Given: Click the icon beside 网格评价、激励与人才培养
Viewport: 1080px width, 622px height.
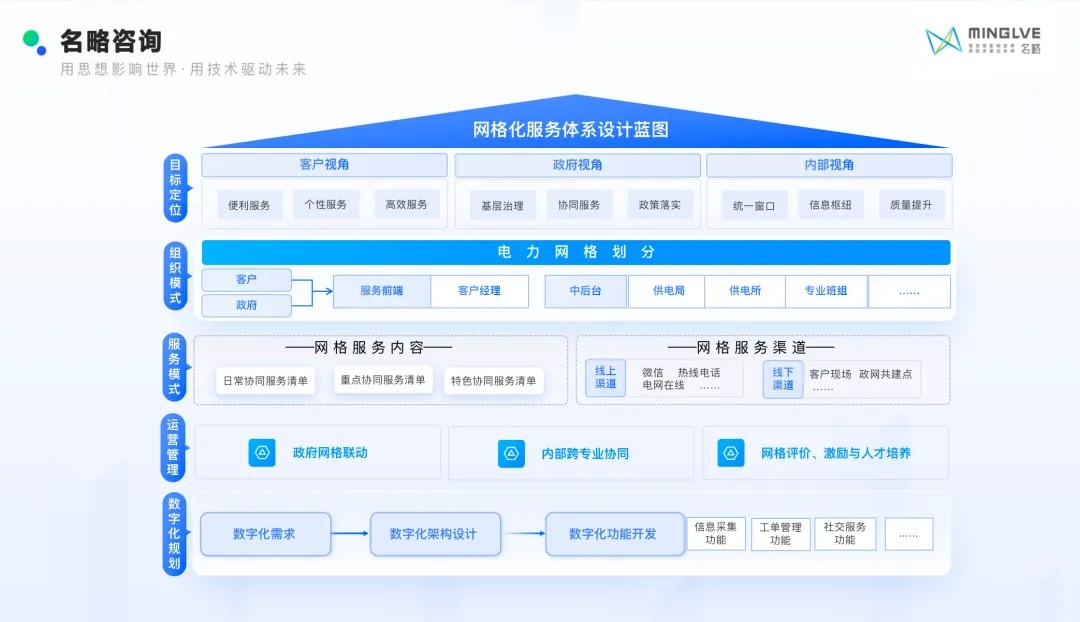Looking at the screenshot, I should (731, 453).
